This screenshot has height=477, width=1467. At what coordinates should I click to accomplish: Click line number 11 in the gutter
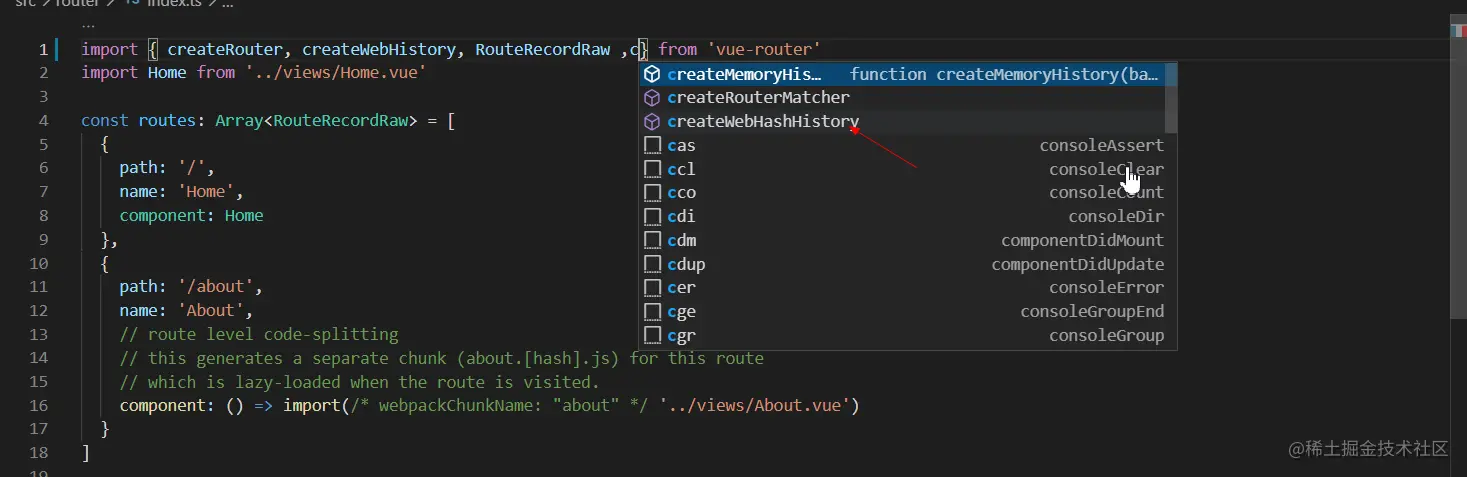click(x=39, y=287)
